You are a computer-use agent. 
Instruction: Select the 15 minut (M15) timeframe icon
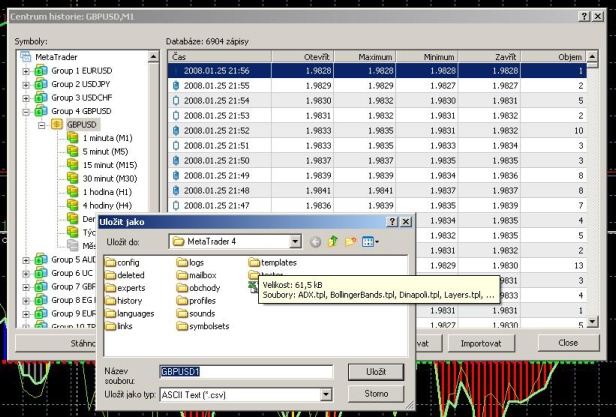(72, 163)
